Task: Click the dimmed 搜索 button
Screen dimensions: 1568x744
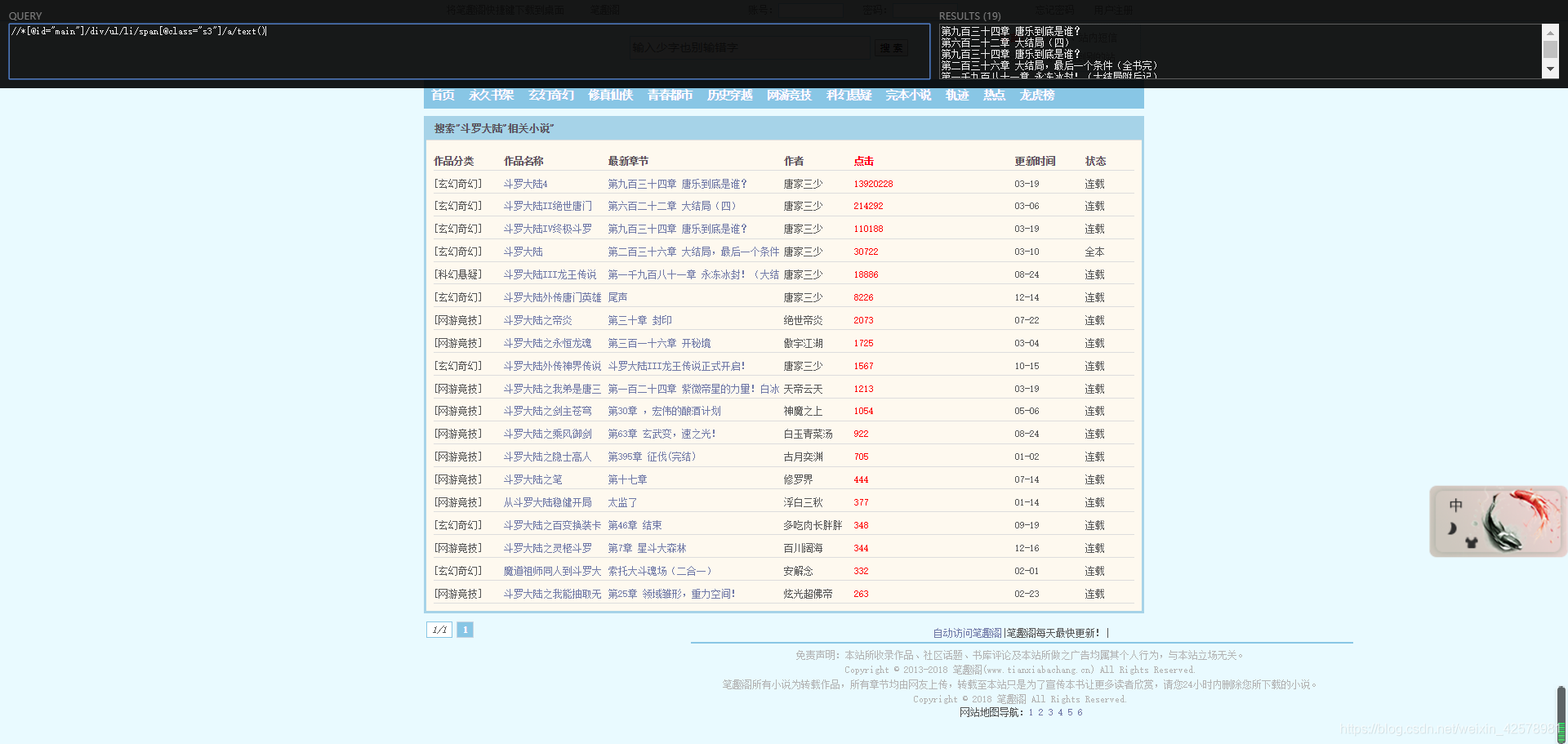Action: (x=891, y=48)
